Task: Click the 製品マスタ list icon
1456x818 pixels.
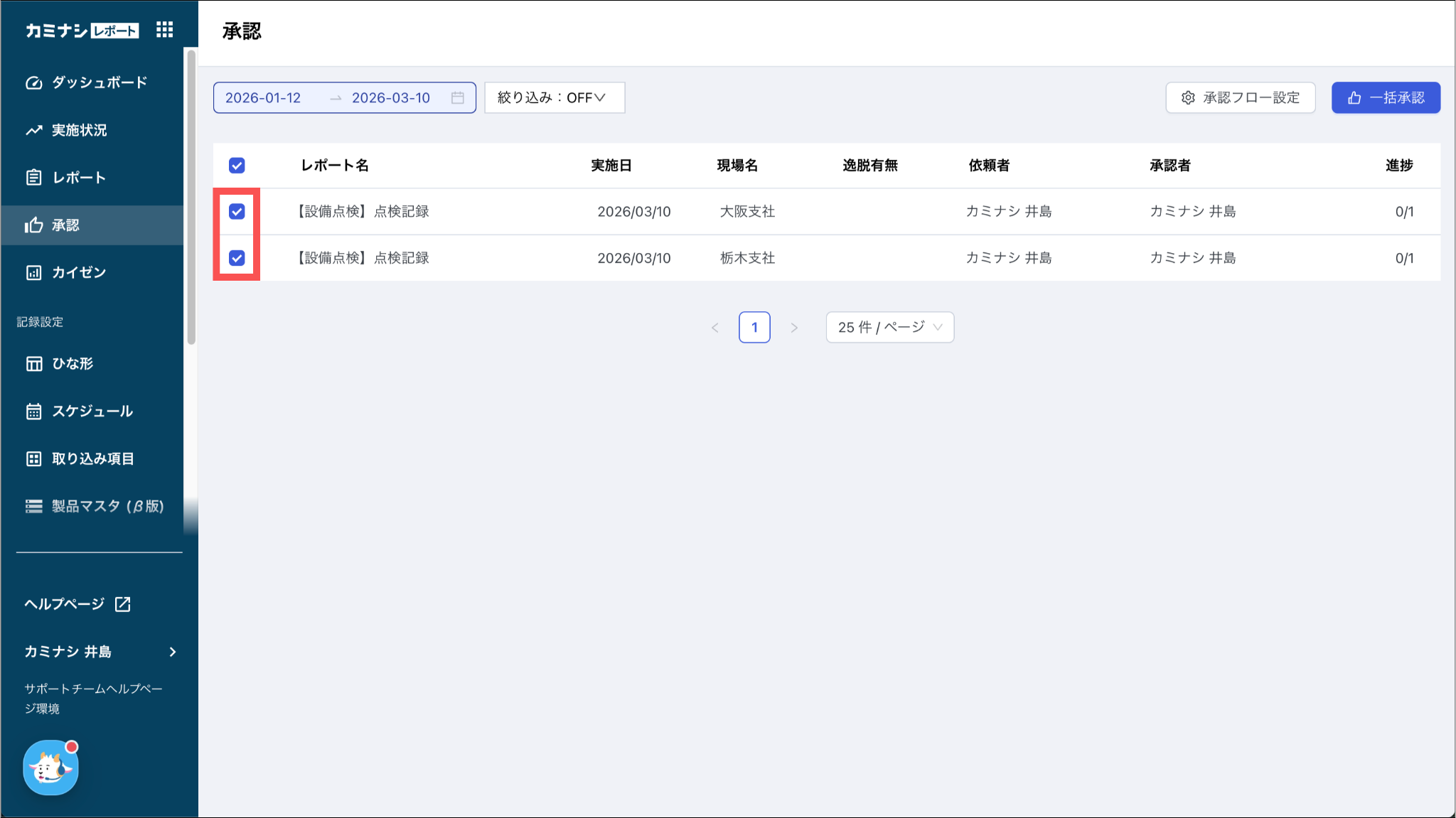Action: tap(33, 506)
